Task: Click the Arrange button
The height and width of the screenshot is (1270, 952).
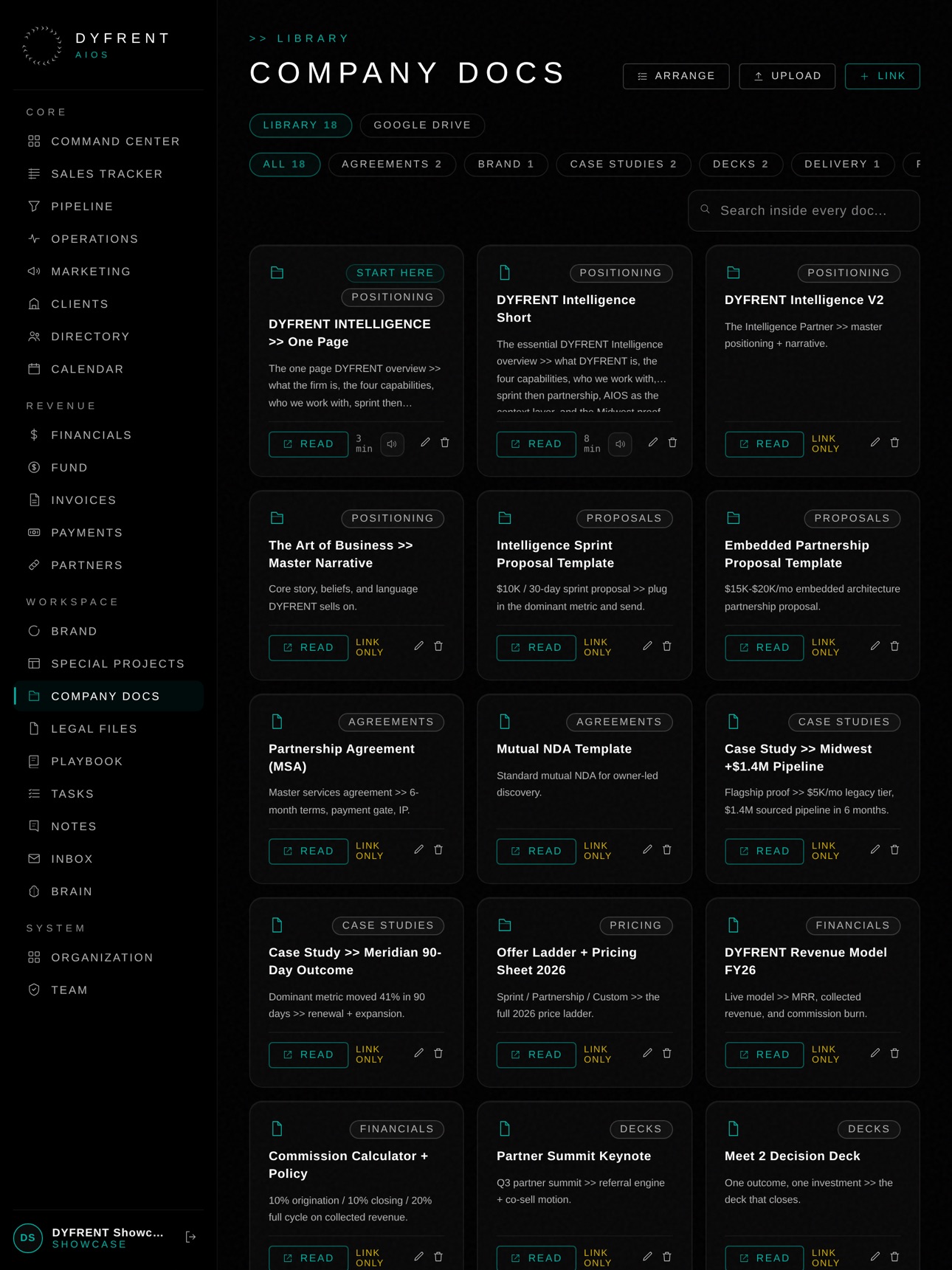Action: (676, 76)
